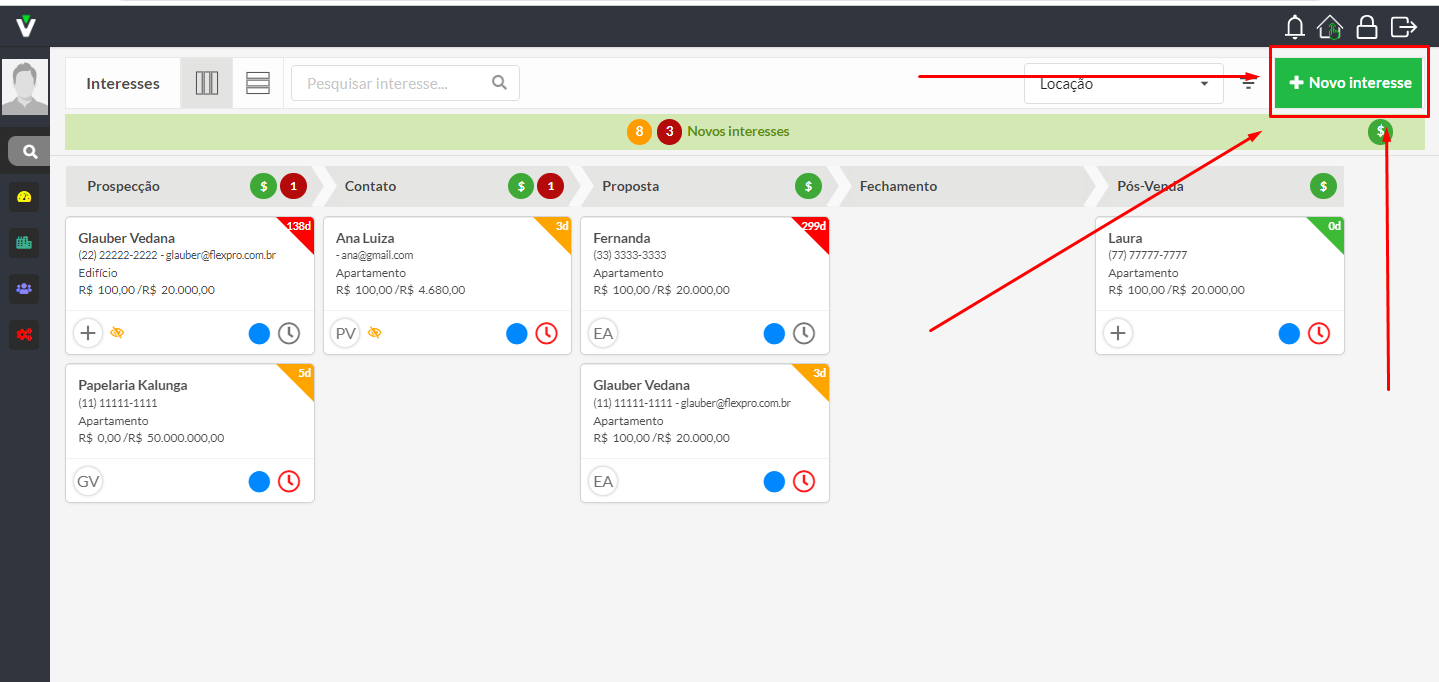Open the user avatar photo
Image resolution: width=1439 pixels, height=682 pixels.
25,87
